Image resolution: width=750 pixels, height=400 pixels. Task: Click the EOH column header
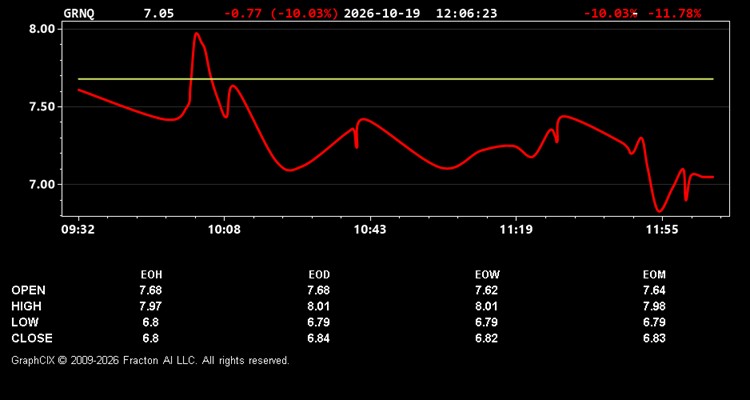pyautogui.click(x=151, y=275)
